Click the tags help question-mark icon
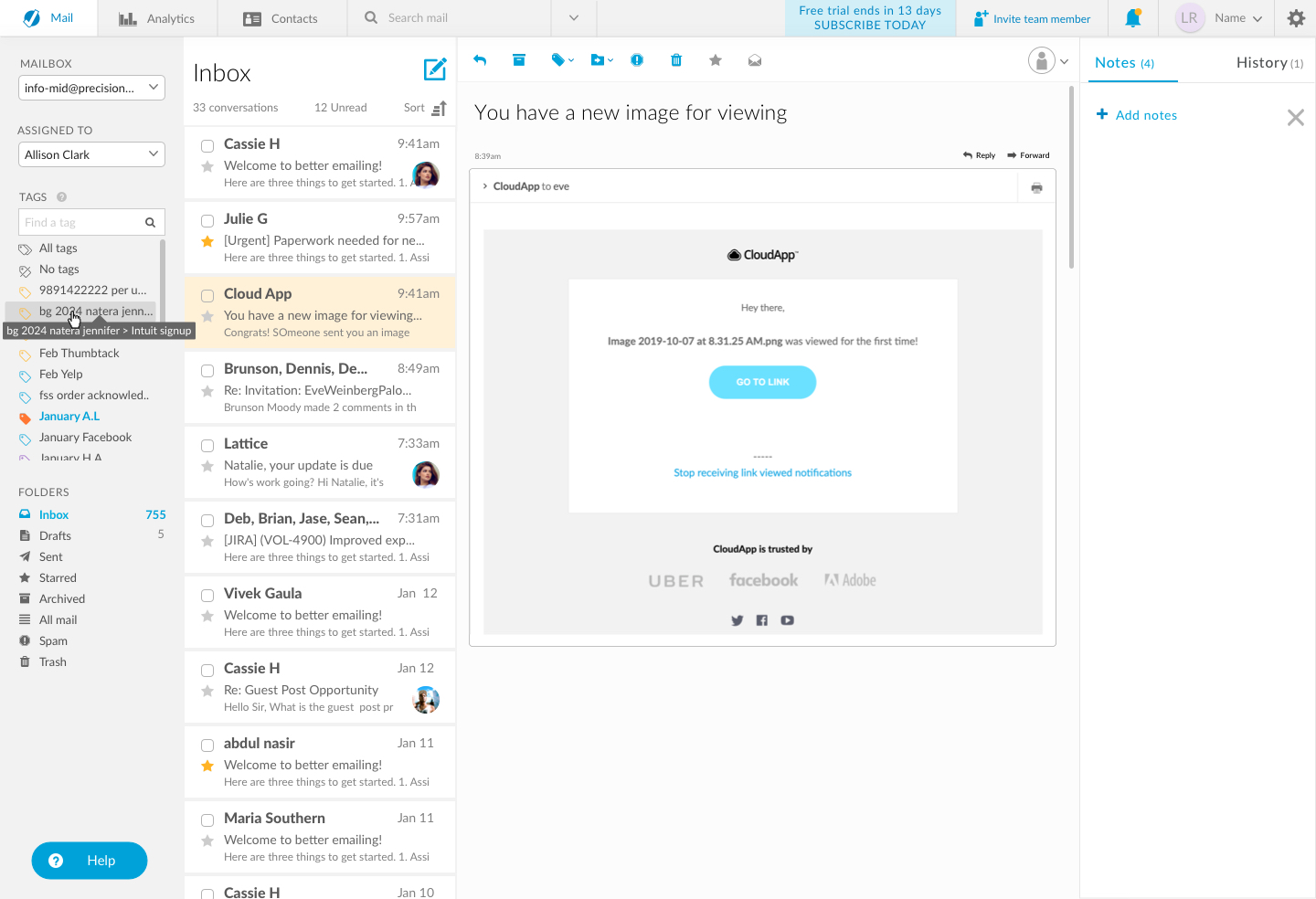This screenshot has width=1316, height=899. 62,196
